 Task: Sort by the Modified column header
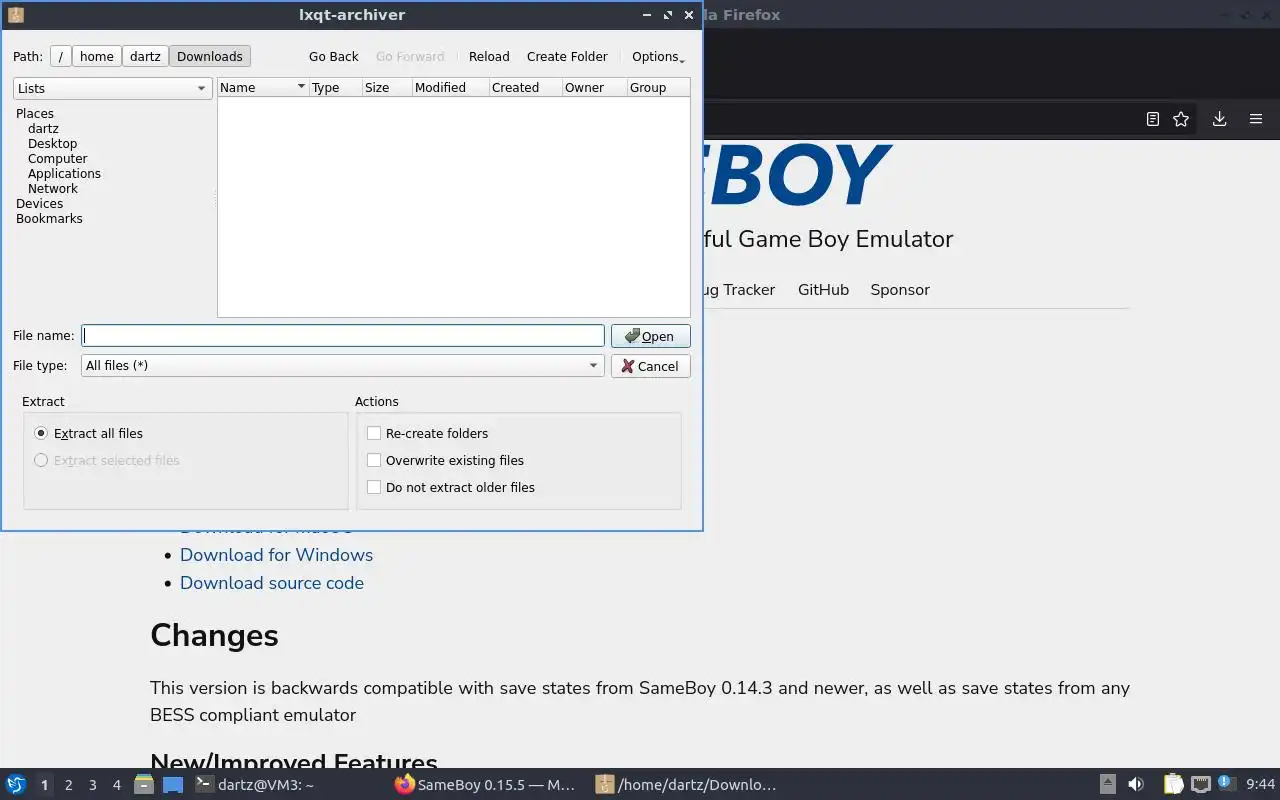tap(450, 88)
